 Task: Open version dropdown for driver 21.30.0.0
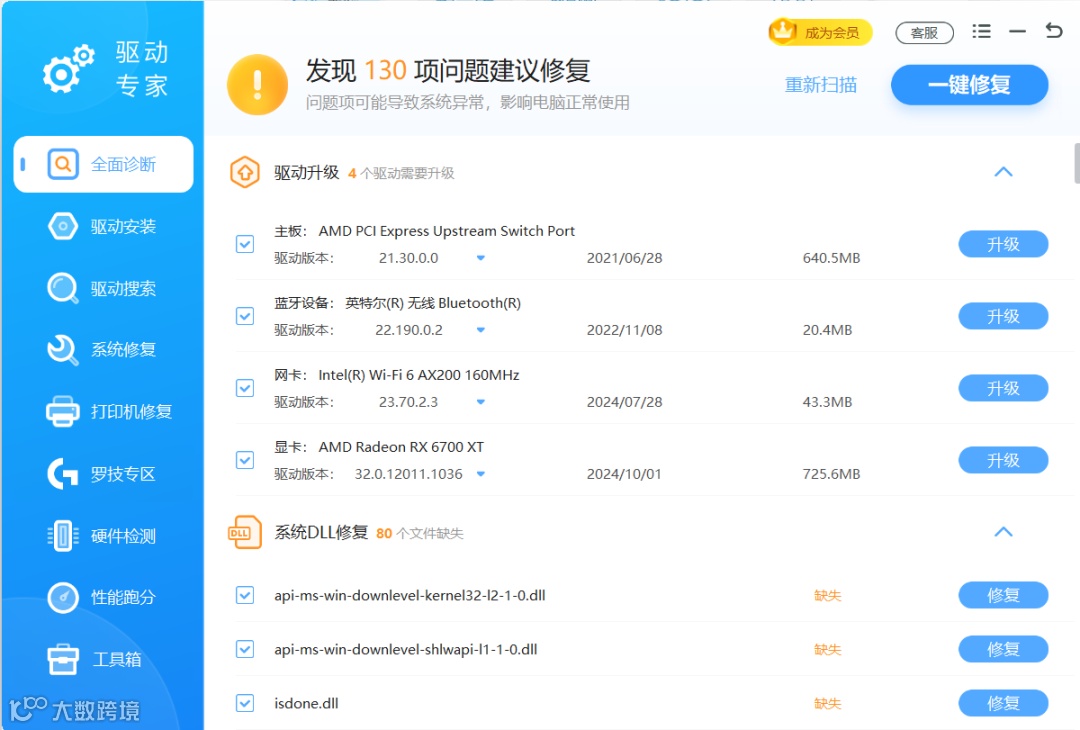(481, 258)
